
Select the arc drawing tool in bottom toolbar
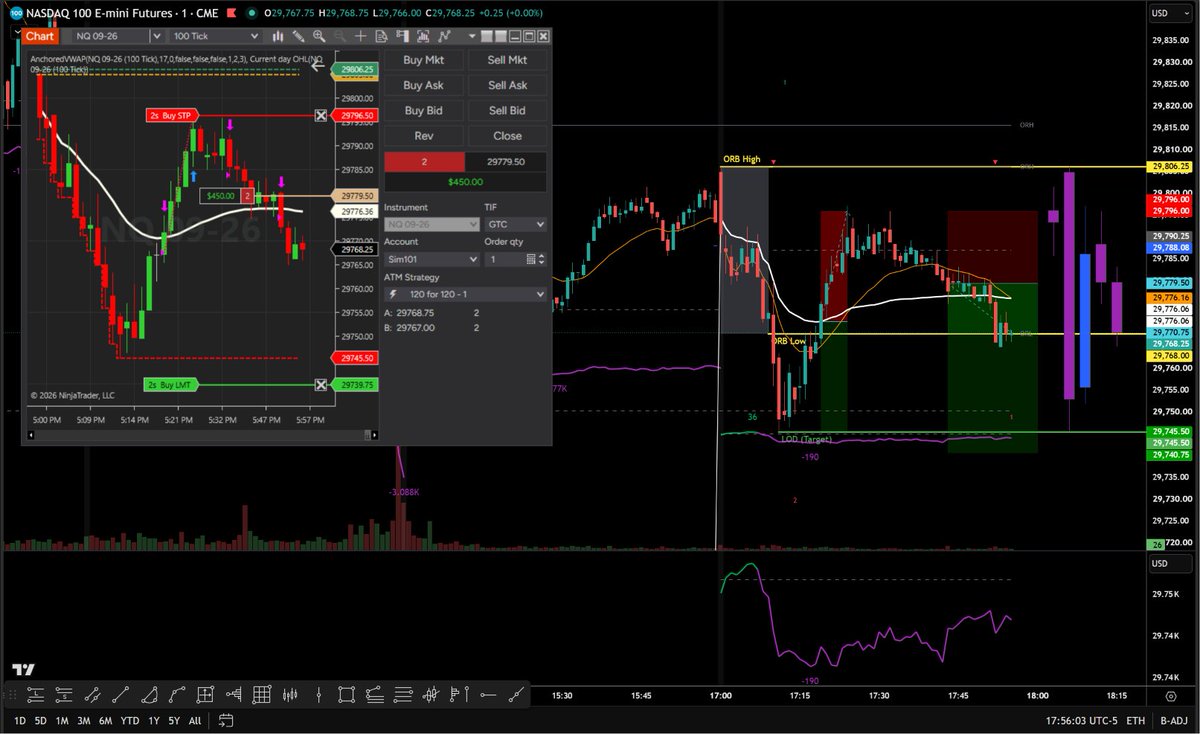(x=149, y=695)
